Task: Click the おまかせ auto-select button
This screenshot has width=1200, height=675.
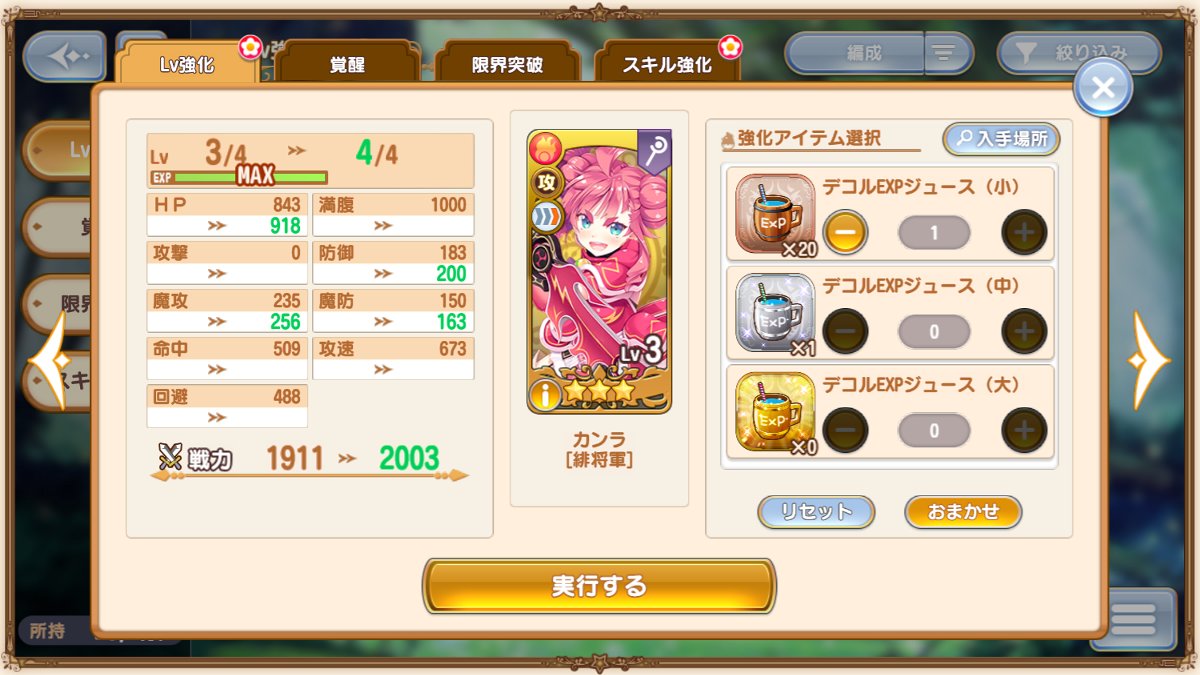Action: coord(963,511)
